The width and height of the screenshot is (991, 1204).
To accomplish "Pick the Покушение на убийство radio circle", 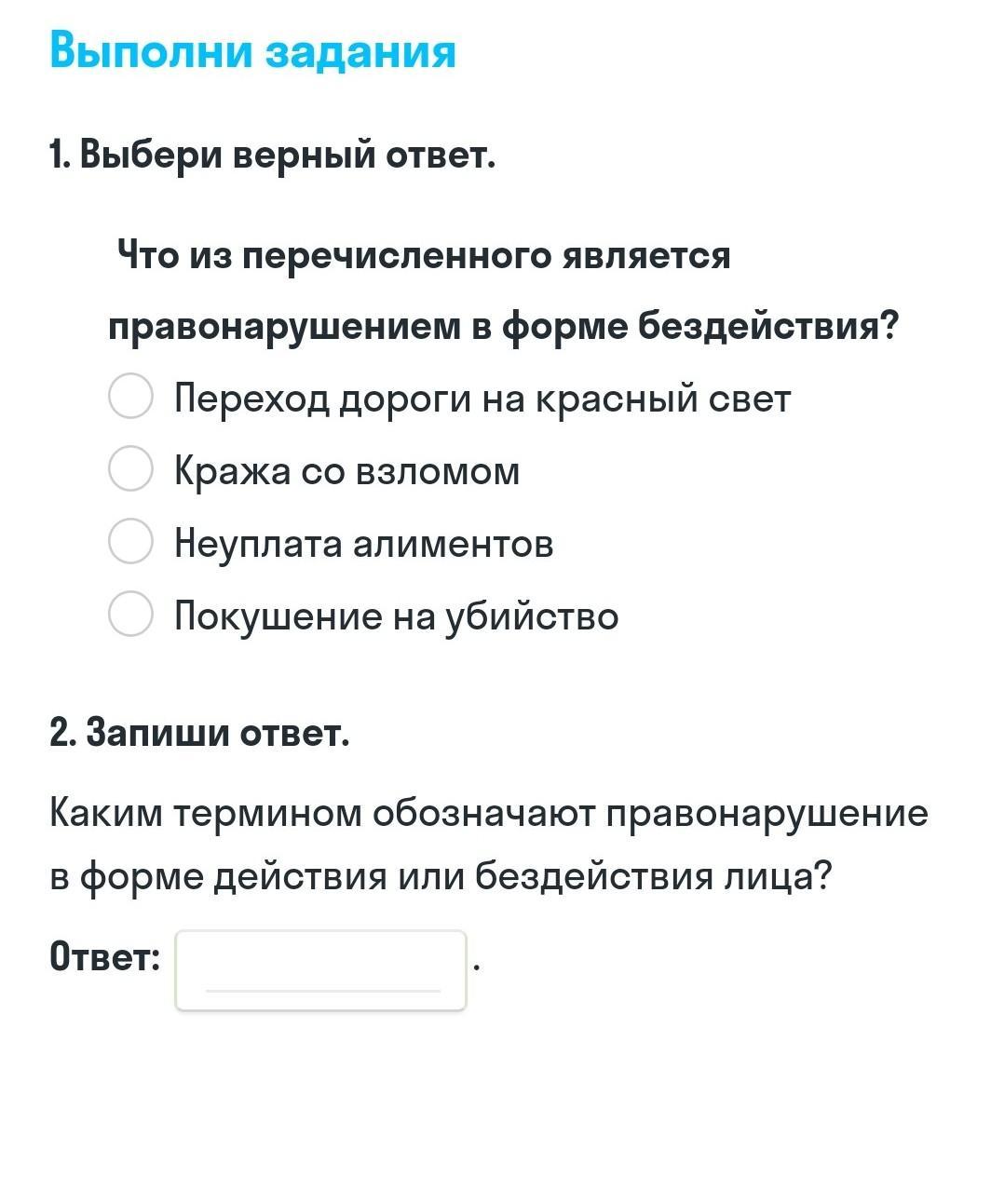I will pos(130,614).
